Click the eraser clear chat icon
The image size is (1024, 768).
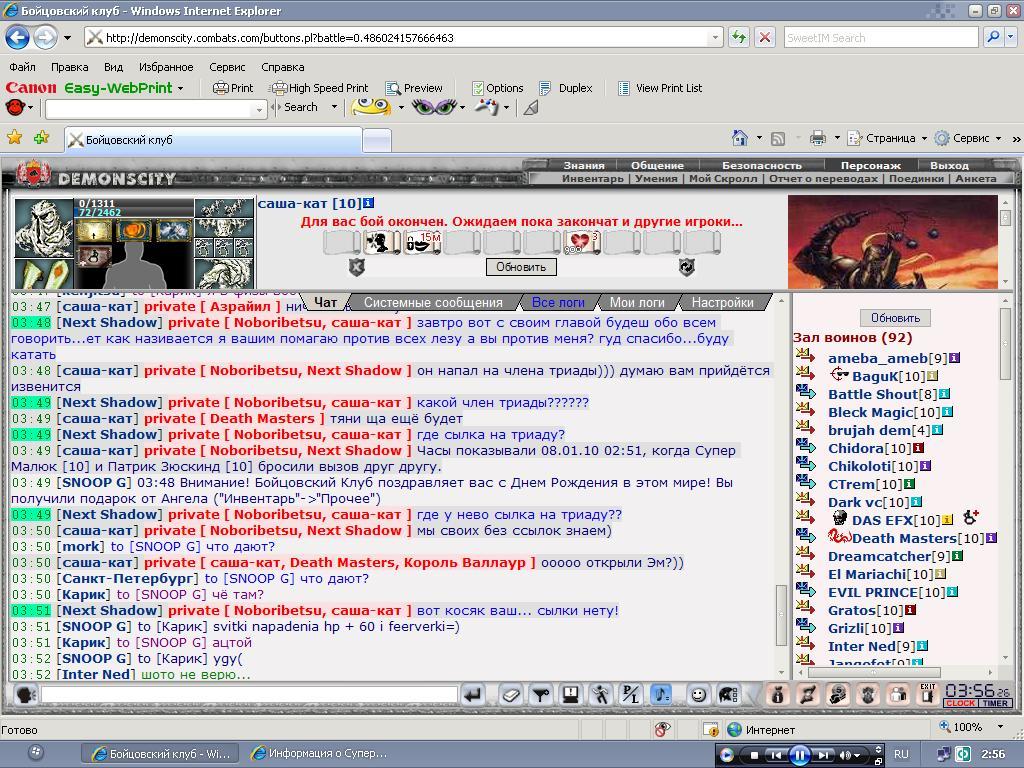pos(511,695)
